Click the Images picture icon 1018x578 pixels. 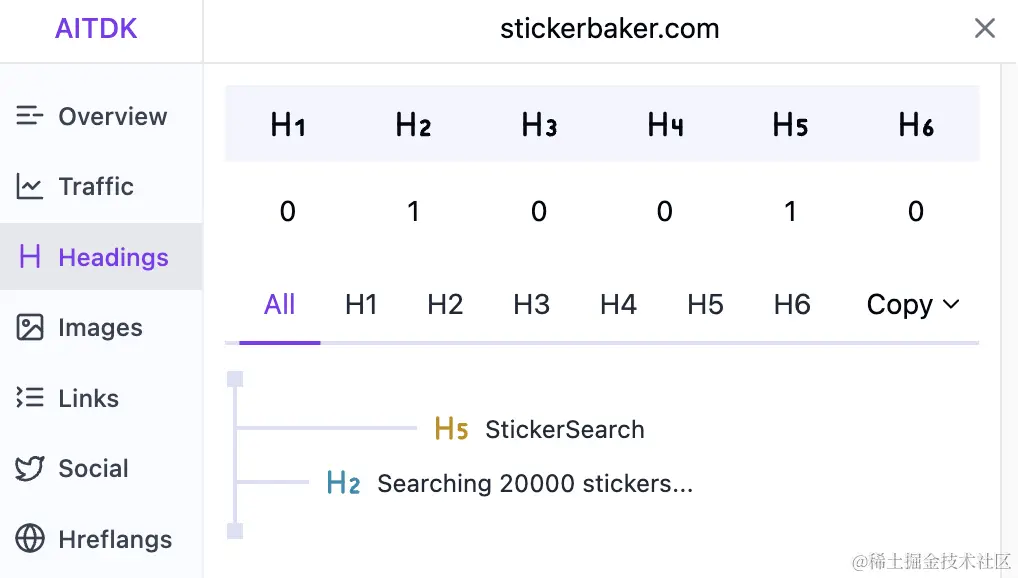click(30, 327)
